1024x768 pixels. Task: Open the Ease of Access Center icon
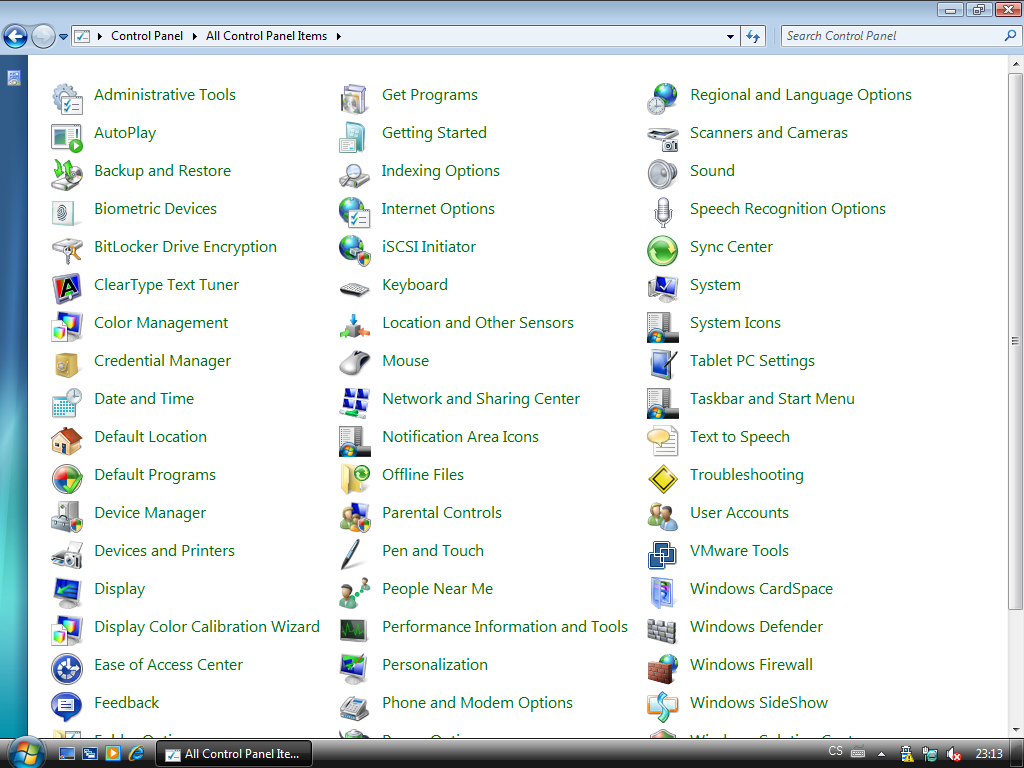67,668
